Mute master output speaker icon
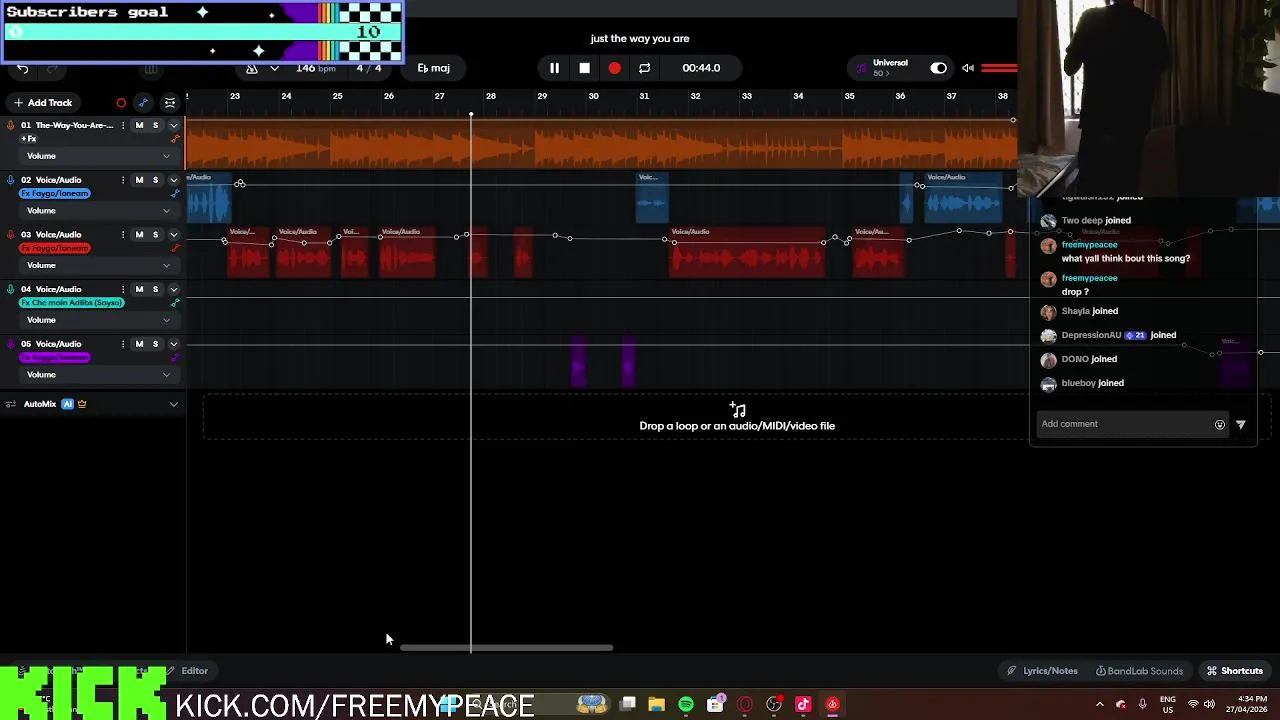The image size is (1280, 720). click(967, 68)
